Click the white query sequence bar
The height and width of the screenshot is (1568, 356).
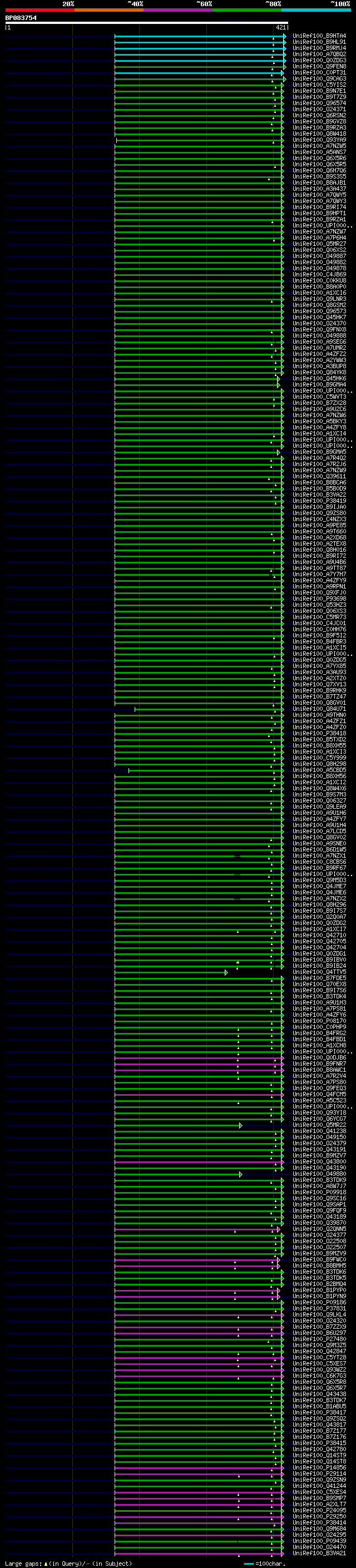(147, 23)
